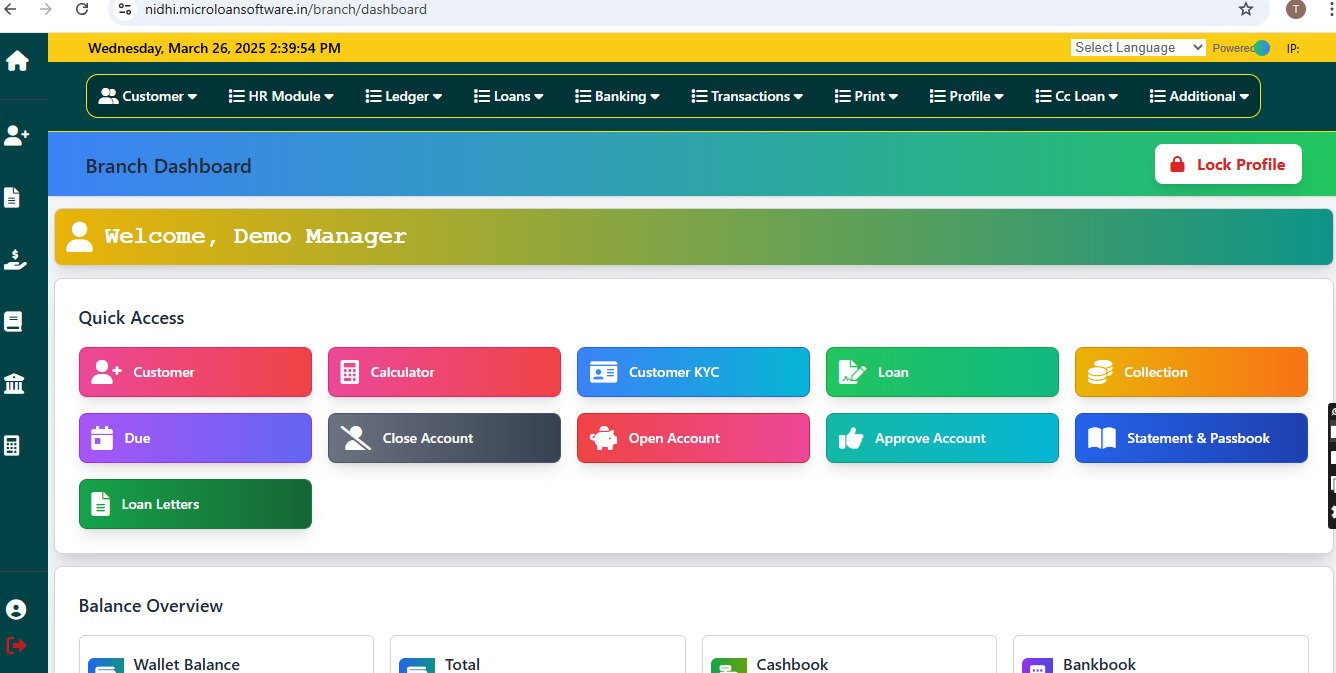This screenshot has width=1336, height=673.
Task: Open the Cc Loan menu
Action: tap(1077, 96)
